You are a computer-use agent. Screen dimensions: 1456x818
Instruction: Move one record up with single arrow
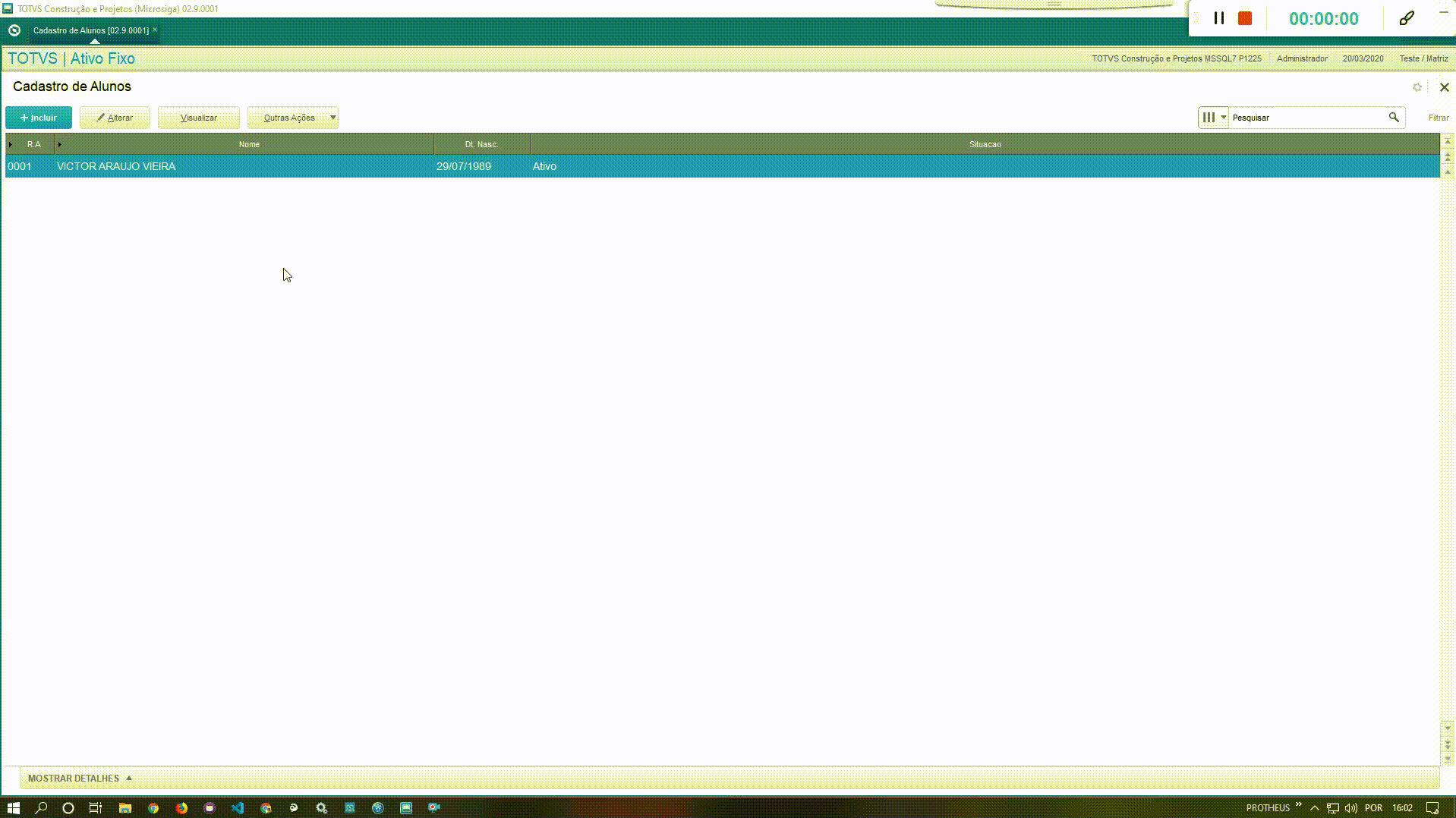click(x=1448, y=172)
